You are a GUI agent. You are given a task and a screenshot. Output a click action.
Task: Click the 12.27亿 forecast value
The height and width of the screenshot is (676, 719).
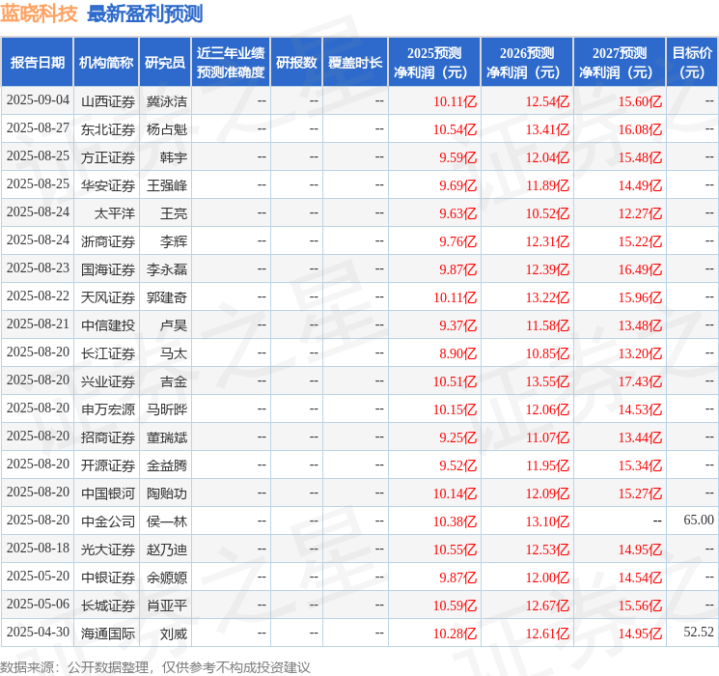(x=640, y=214)
